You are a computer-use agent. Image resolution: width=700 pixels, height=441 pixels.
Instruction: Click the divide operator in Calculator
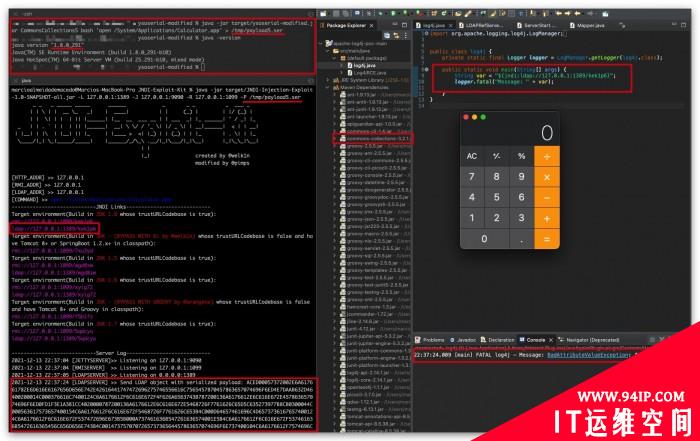coord(547,156)
